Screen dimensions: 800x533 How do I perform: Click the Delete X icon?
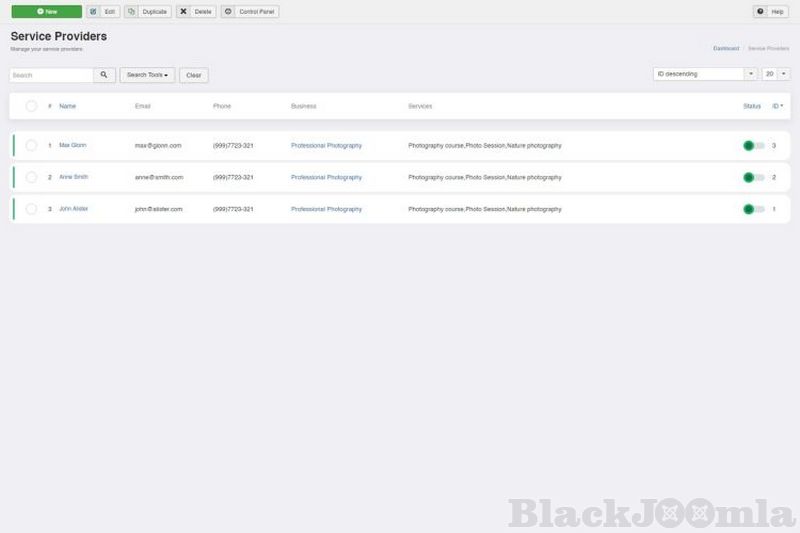point(183,11)
